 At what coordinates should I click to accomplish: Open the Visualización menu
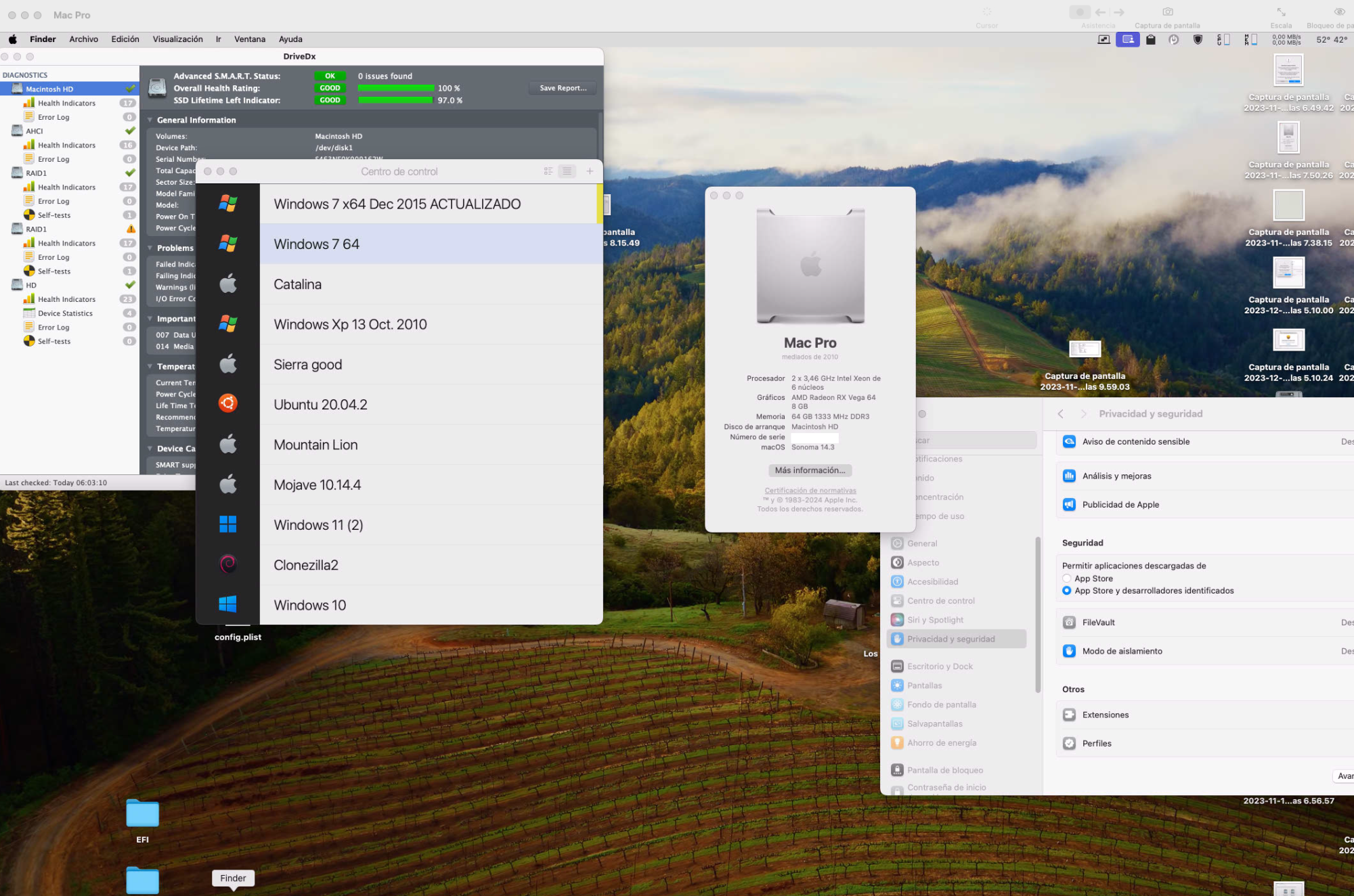pos(177,39)
